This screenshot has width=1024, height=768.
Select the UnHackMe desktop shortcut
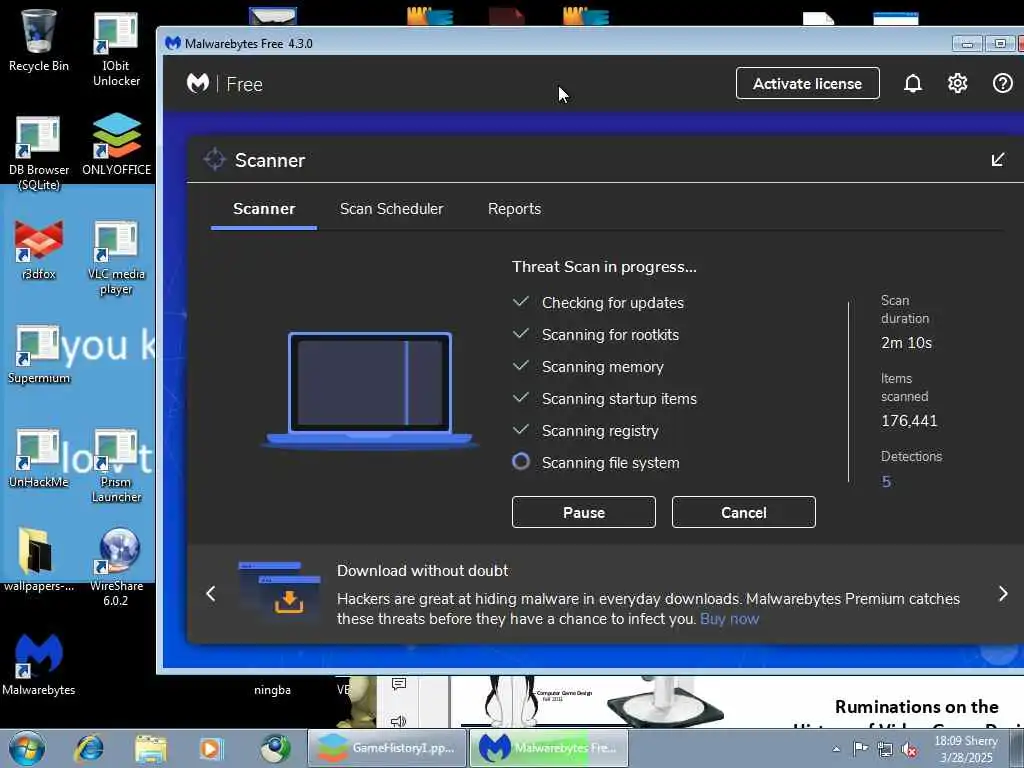39,458
